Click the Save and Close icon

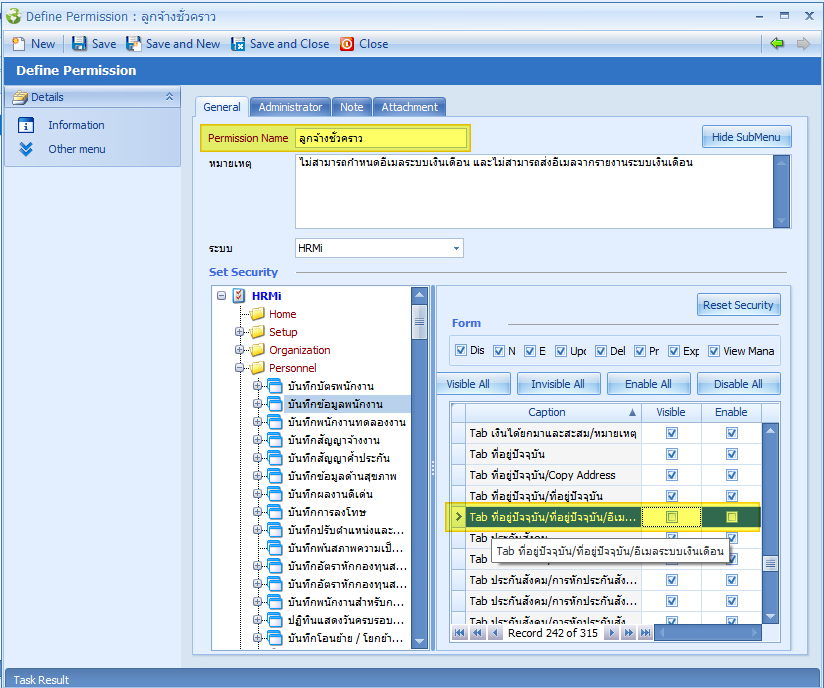tap(238, 44)
